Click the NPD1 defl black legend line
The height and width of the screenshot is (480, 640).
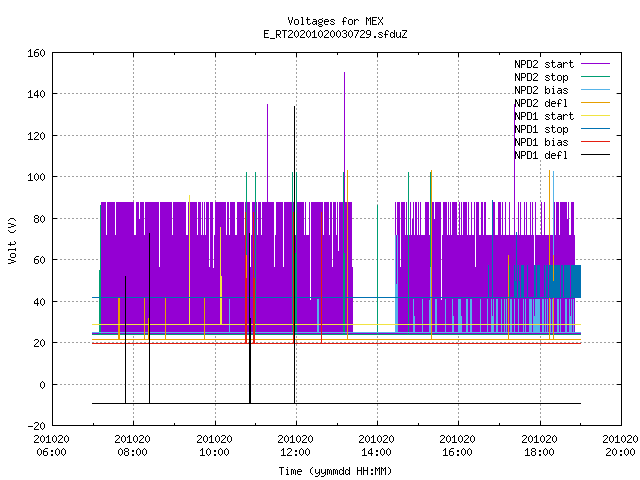(595, 155)
